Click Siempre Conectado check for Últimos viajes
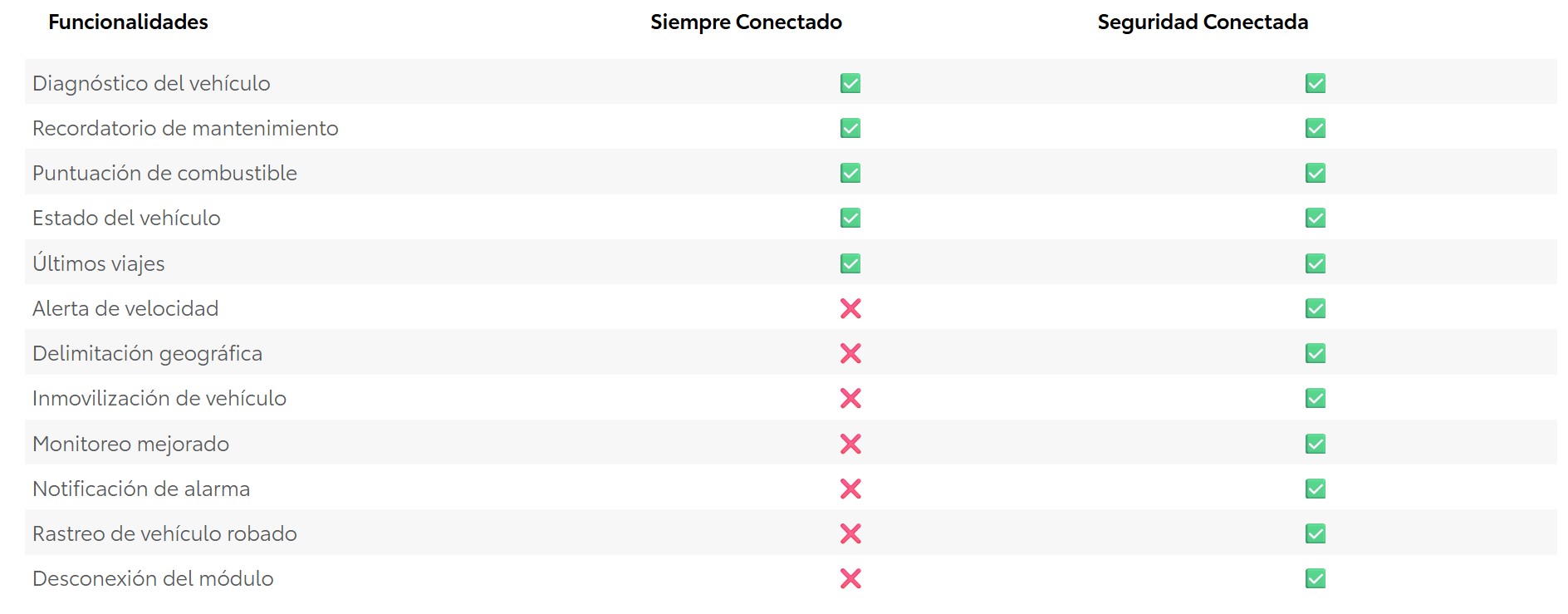1568x614 pixels. (x=850, y=263)
